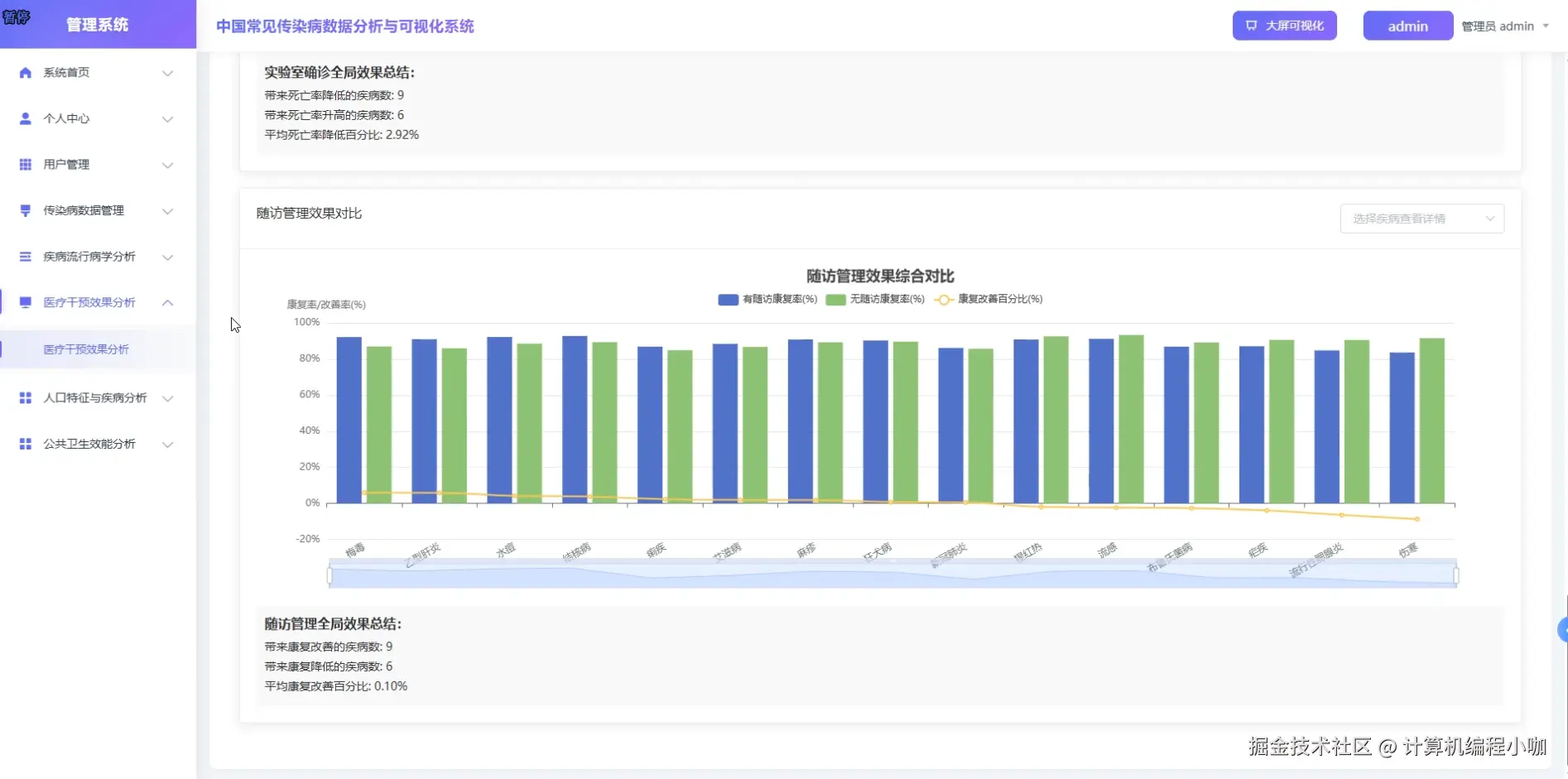Click the 狂犬病 axis label

point(878,552)
